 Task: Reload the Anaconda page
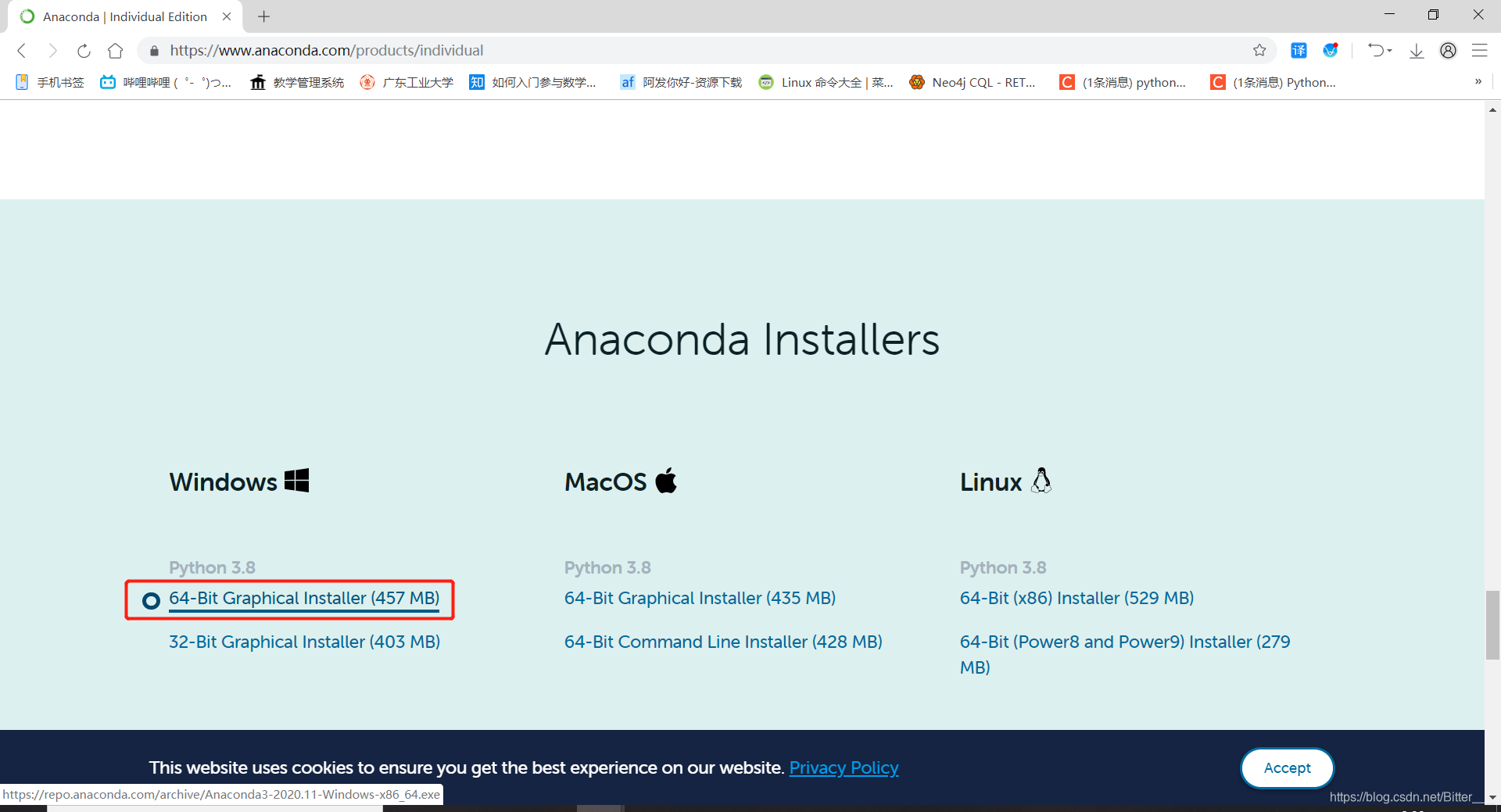point(84,51)
